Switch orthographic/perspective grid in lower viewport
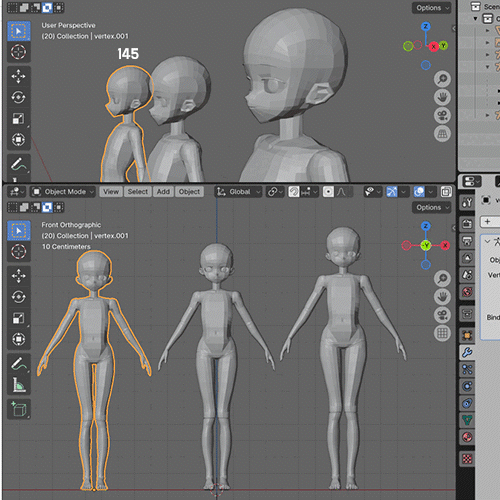500x500 pixels. [442, 333]
